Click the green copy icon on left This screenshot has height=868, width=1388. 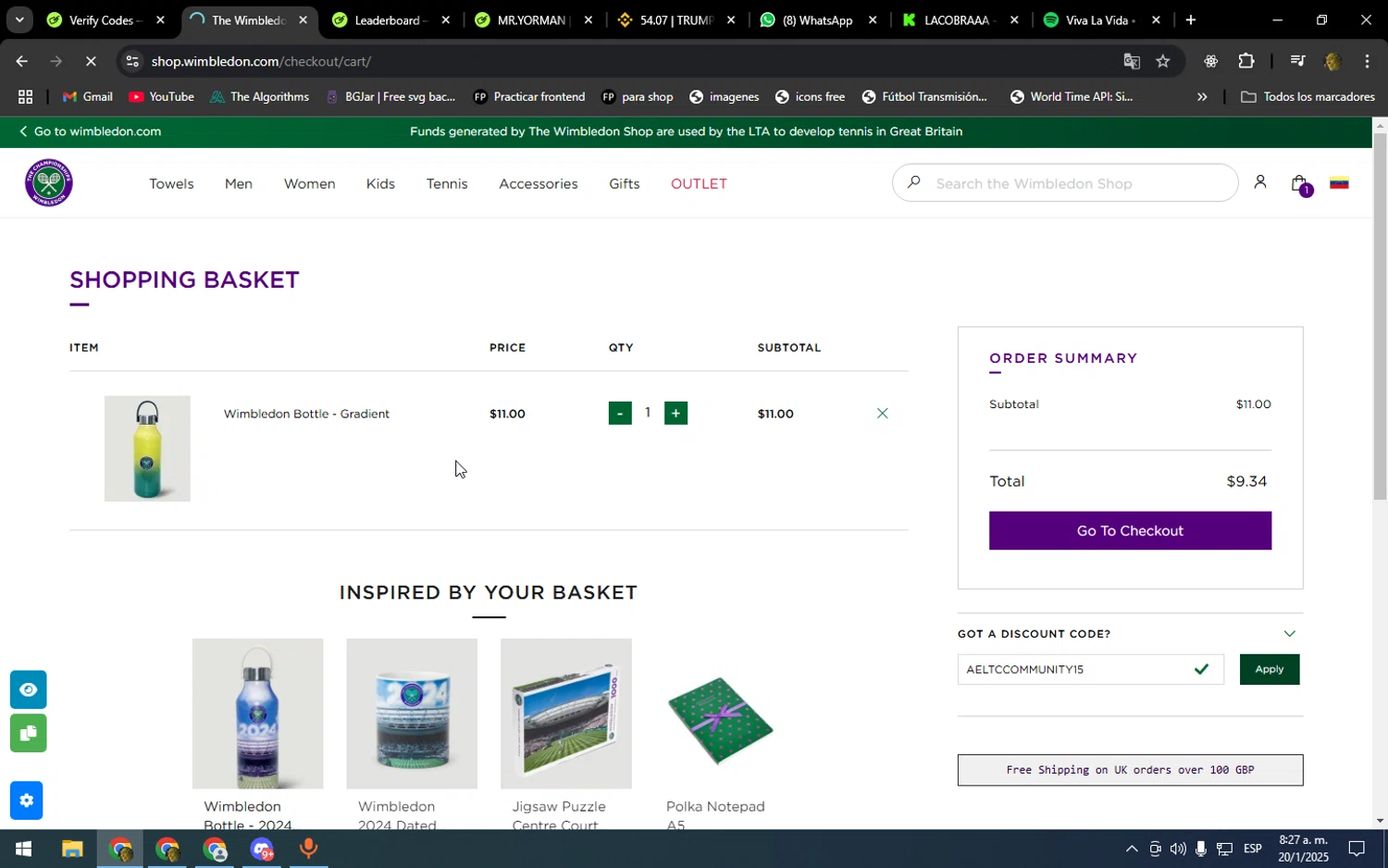[28, 733]
